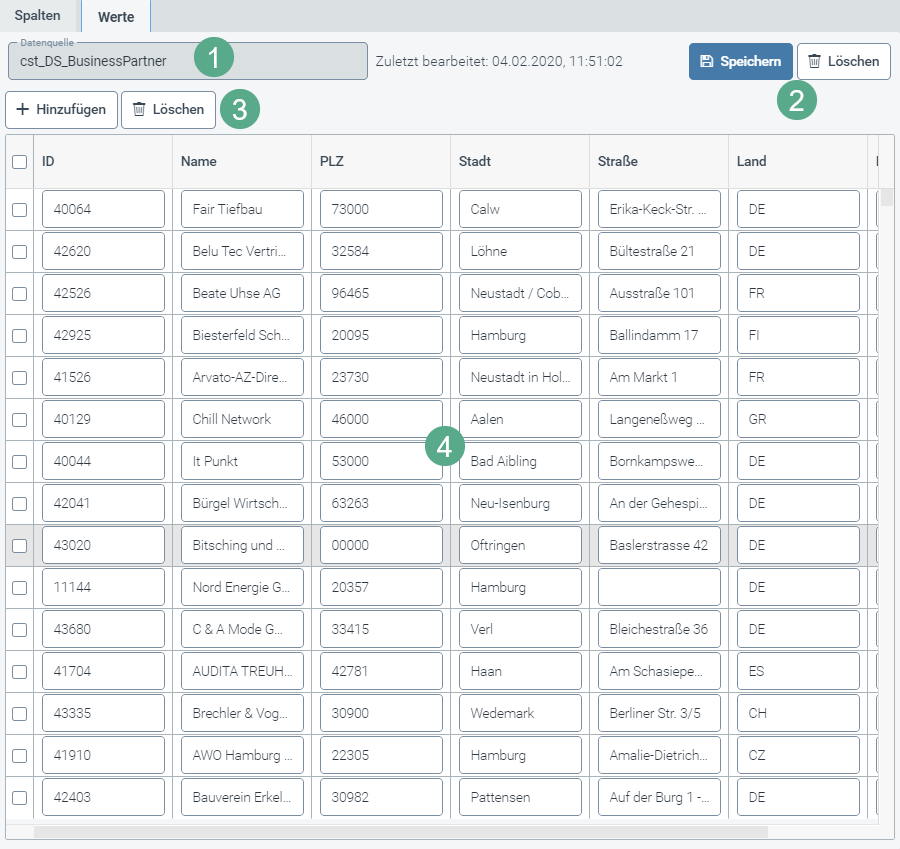Click the Speichern save button
The height and width of the screenshot is (849, 900).
pyautogui.click(x=740, y=62)
